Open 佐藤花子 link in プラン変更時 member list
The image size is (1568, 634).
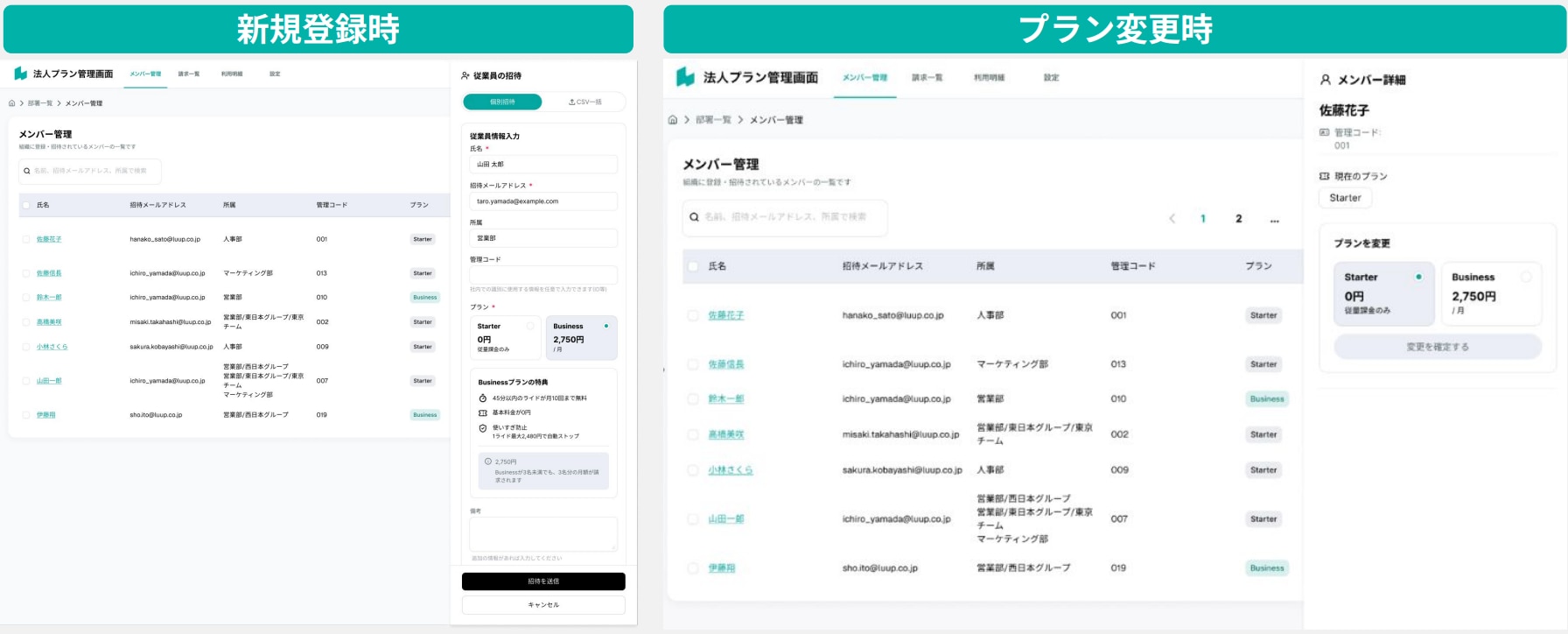[726, 315]
